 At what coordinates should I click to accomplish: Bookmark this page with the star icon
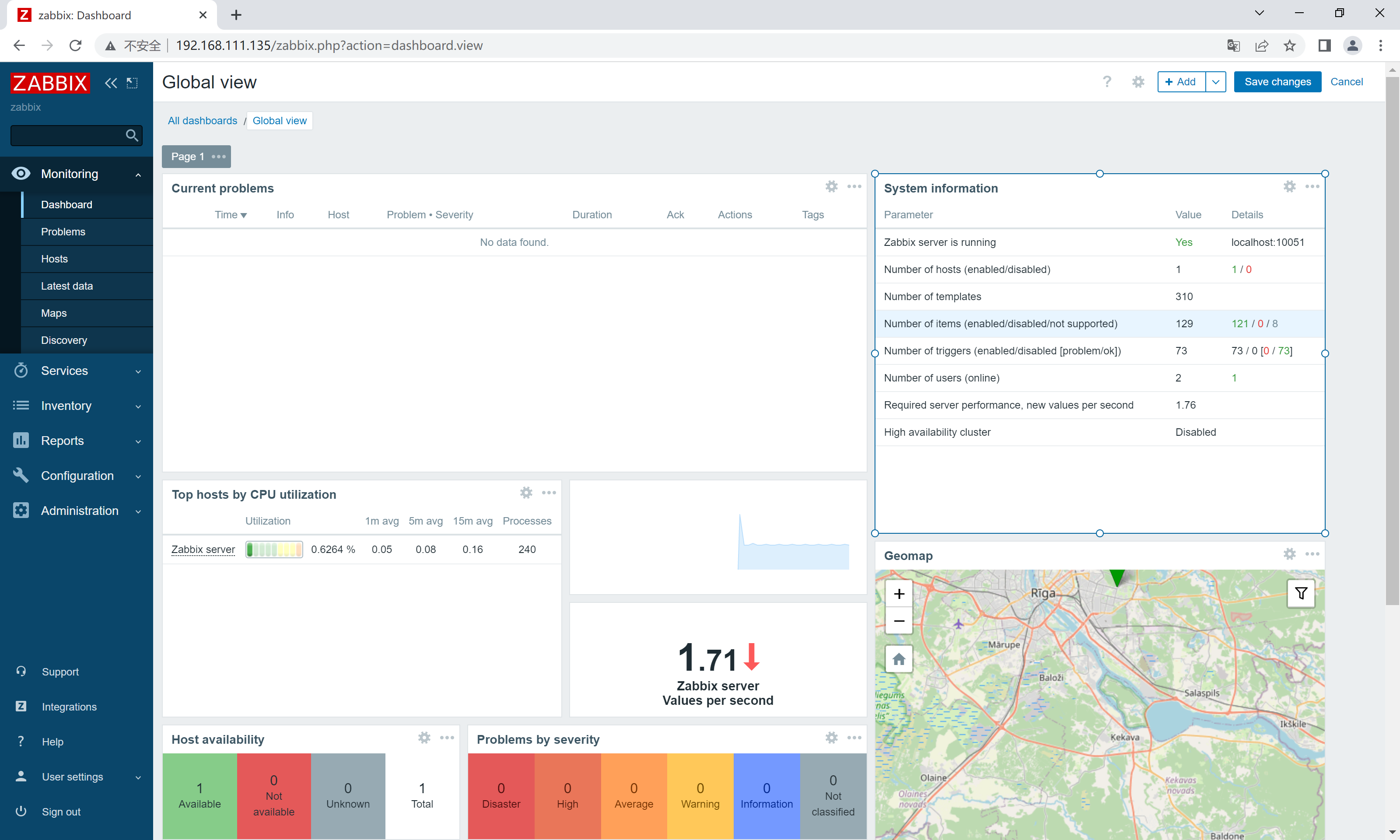(1290, 45)
